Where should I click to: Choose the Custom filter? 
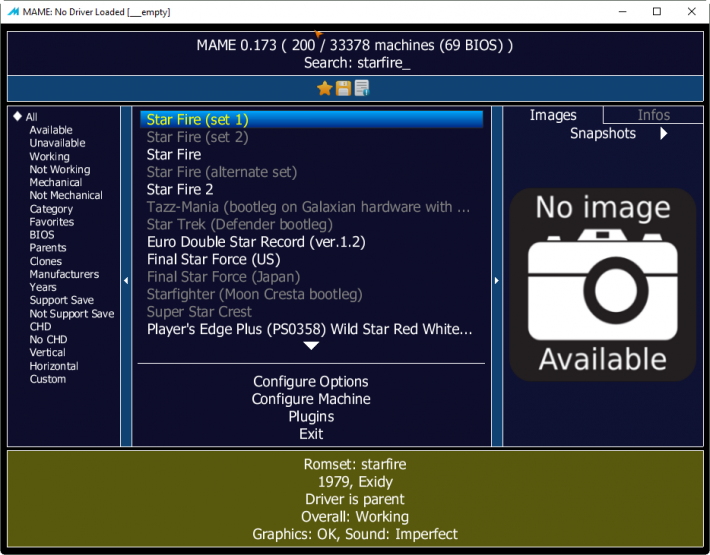(48, 379)
